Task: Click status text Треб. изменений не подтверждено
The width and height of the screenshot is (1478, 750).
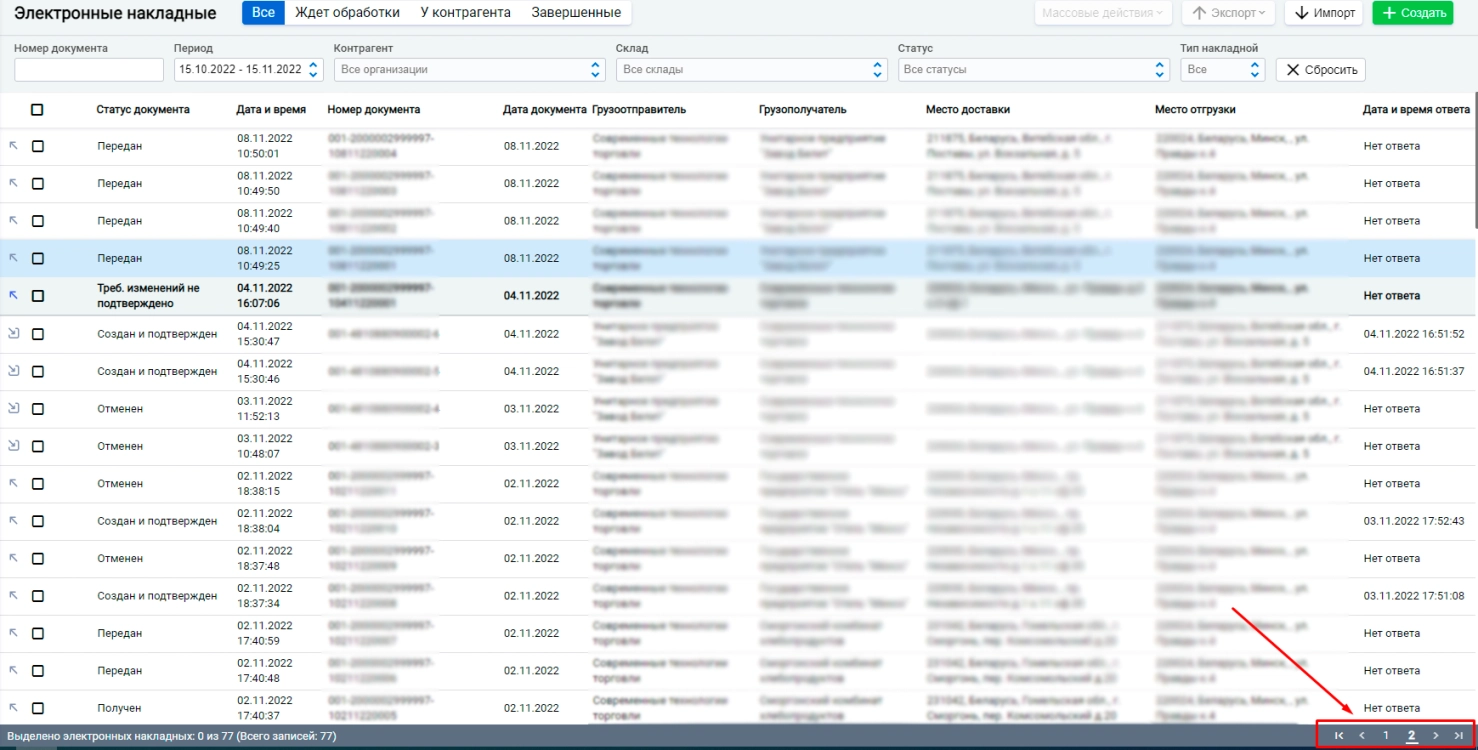Action: tap(148, 296)
